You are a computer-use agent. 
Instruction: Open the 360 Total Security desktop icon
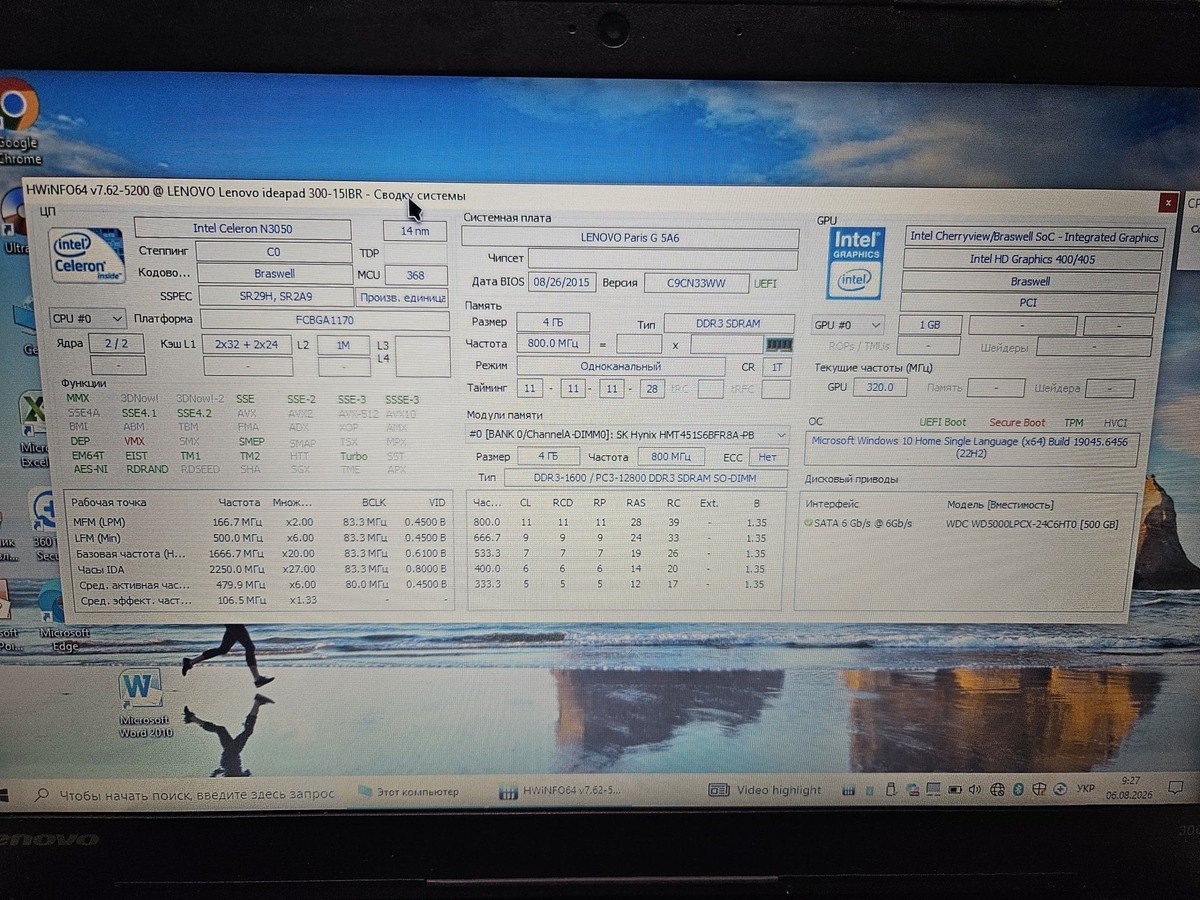44,524
